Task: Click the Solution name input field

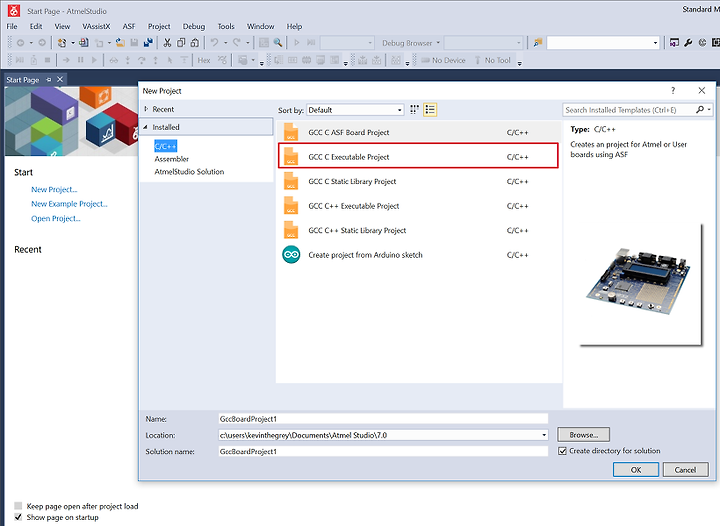Action: tap(383, 451)
